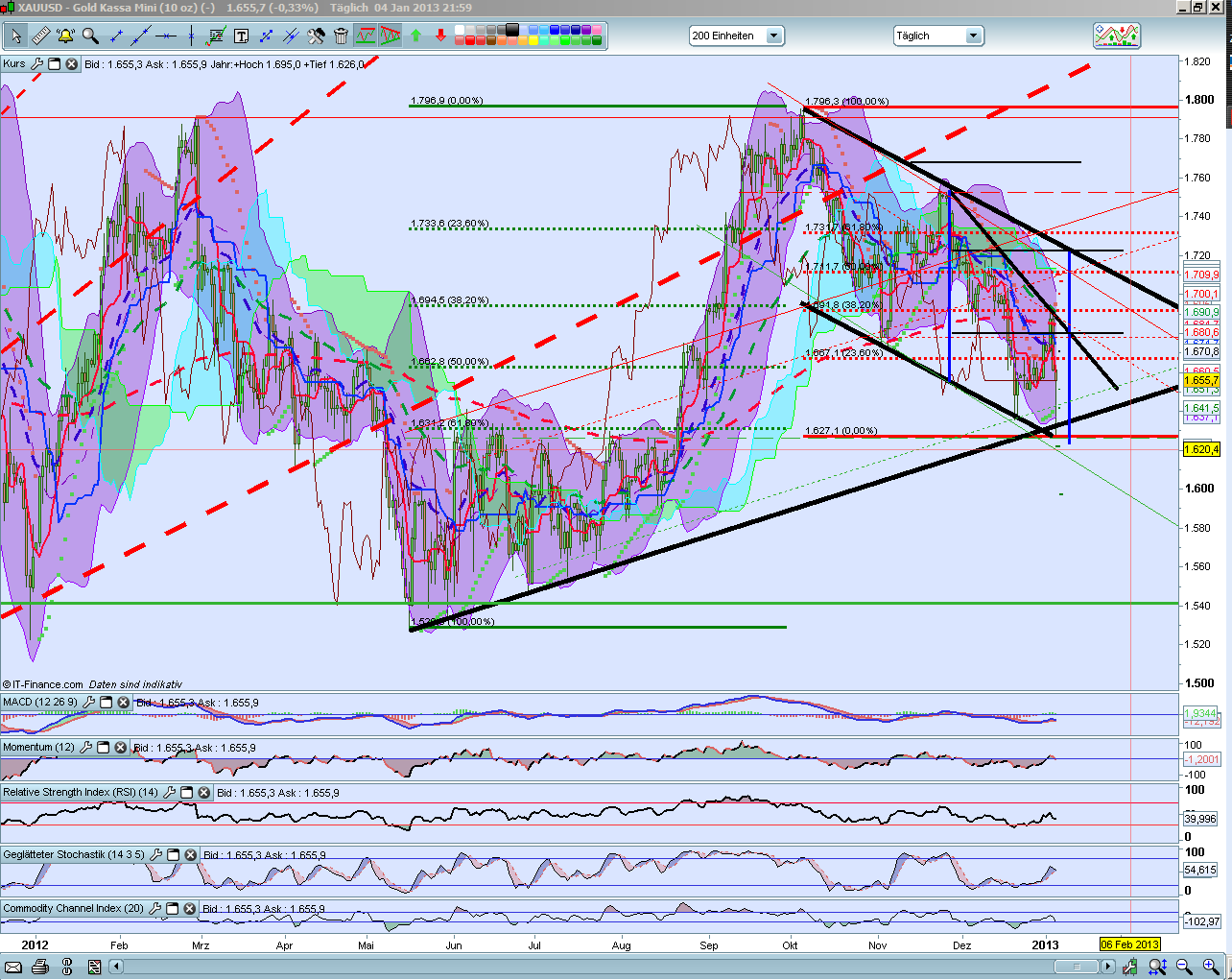Image resolution: width=1232 pixels, height=980 pixels.
Task: Click the Geglätteter Stochastik (14 3 5) label
Action: pos(74,854)
